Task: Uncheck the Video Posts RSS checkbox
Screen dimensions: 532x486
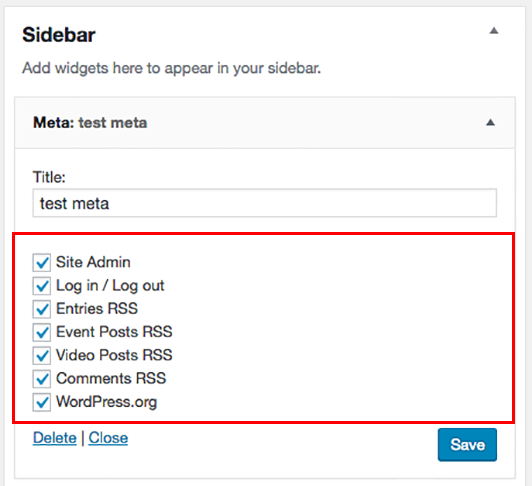Action: 42,355
